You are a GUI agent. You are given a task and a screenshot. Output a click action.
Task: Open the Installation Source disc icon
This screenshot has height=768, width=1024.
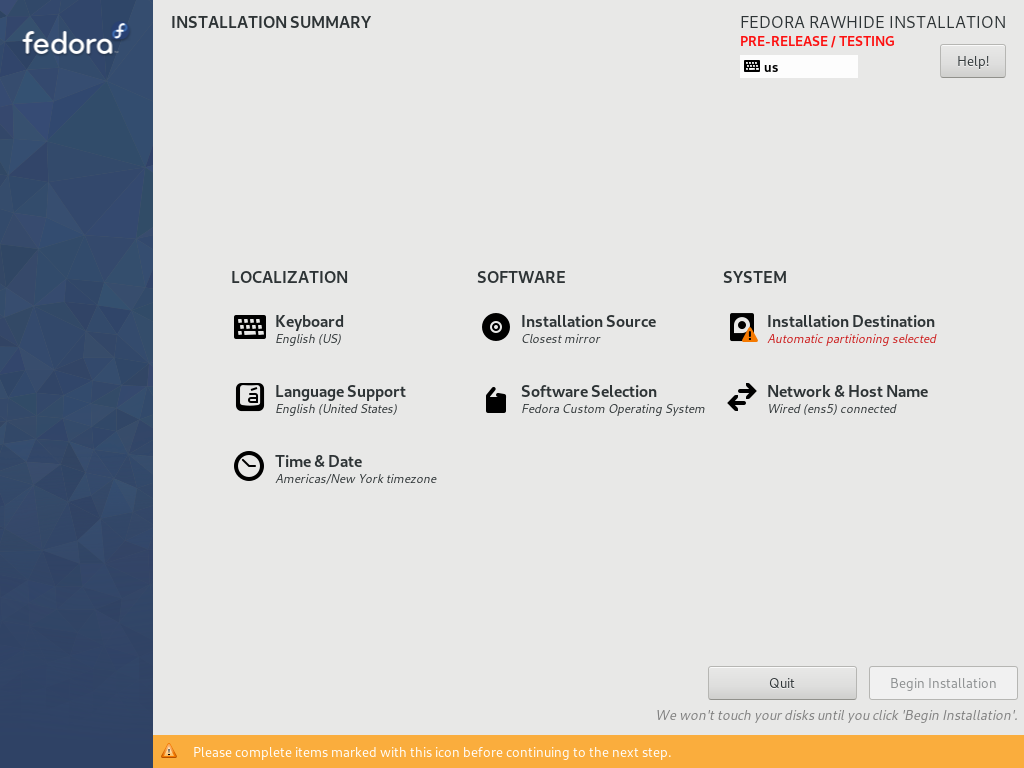[x=496, y=327]
